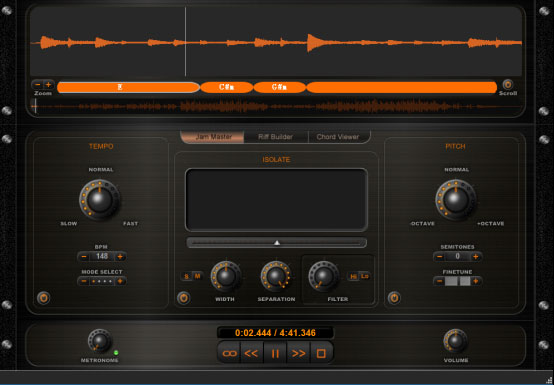Click the Volume knob

tap(455, 341)
